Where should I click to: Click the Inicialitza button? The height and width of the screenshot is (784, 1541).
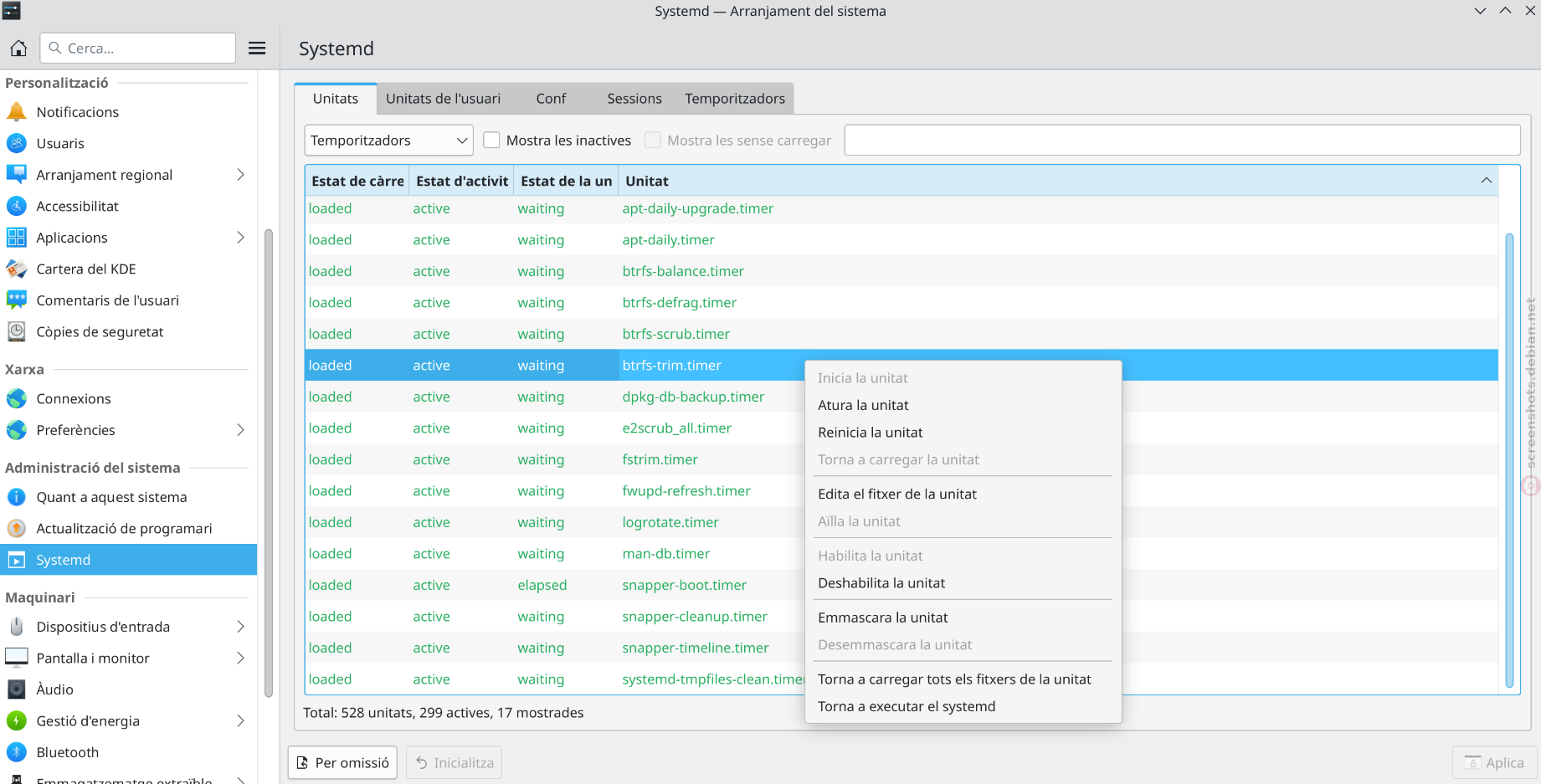[x=455, y=762]
